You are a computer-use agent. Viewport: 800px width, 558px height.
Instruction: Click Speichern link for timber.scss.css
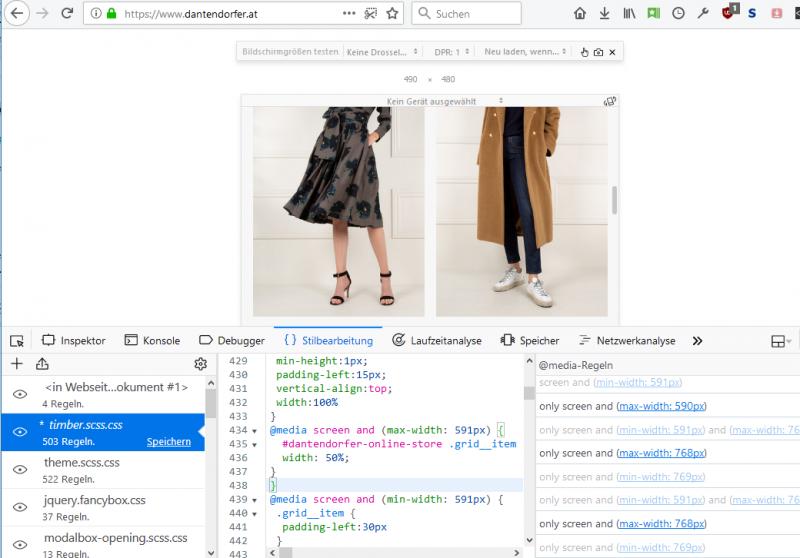(168, 441)
